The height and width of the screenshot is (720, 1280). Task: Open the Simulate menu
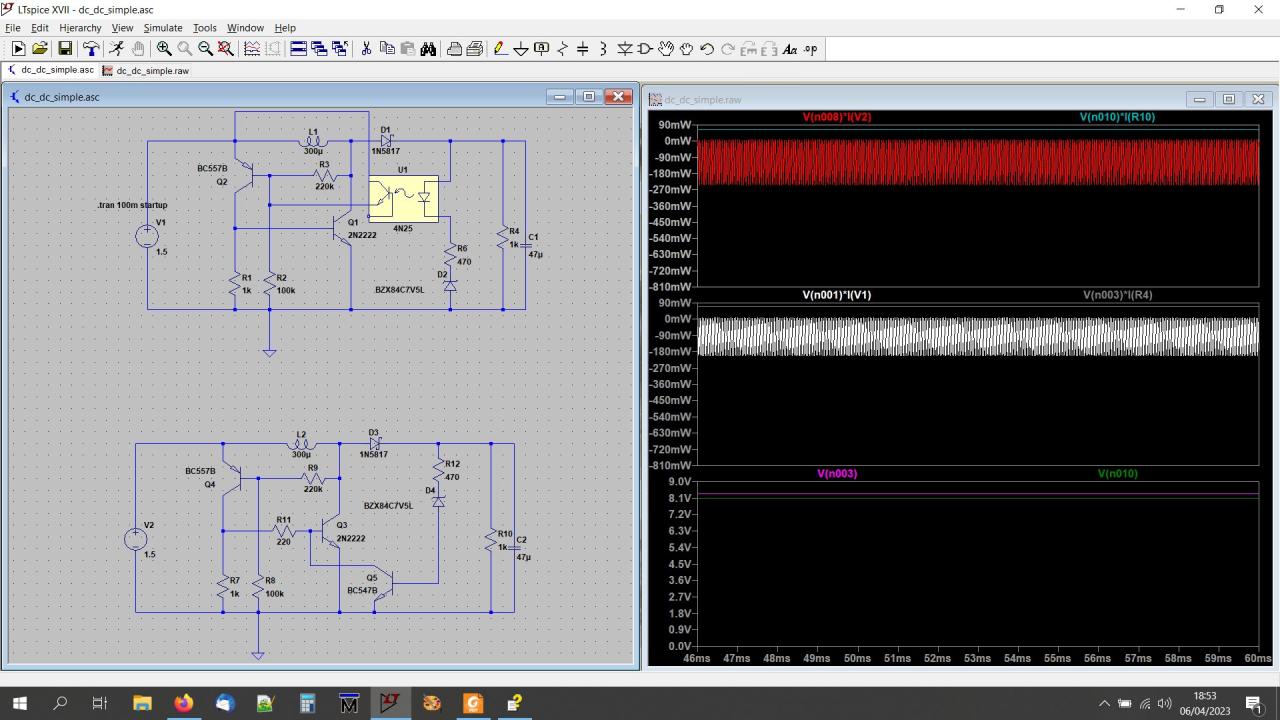click(162, 28)
